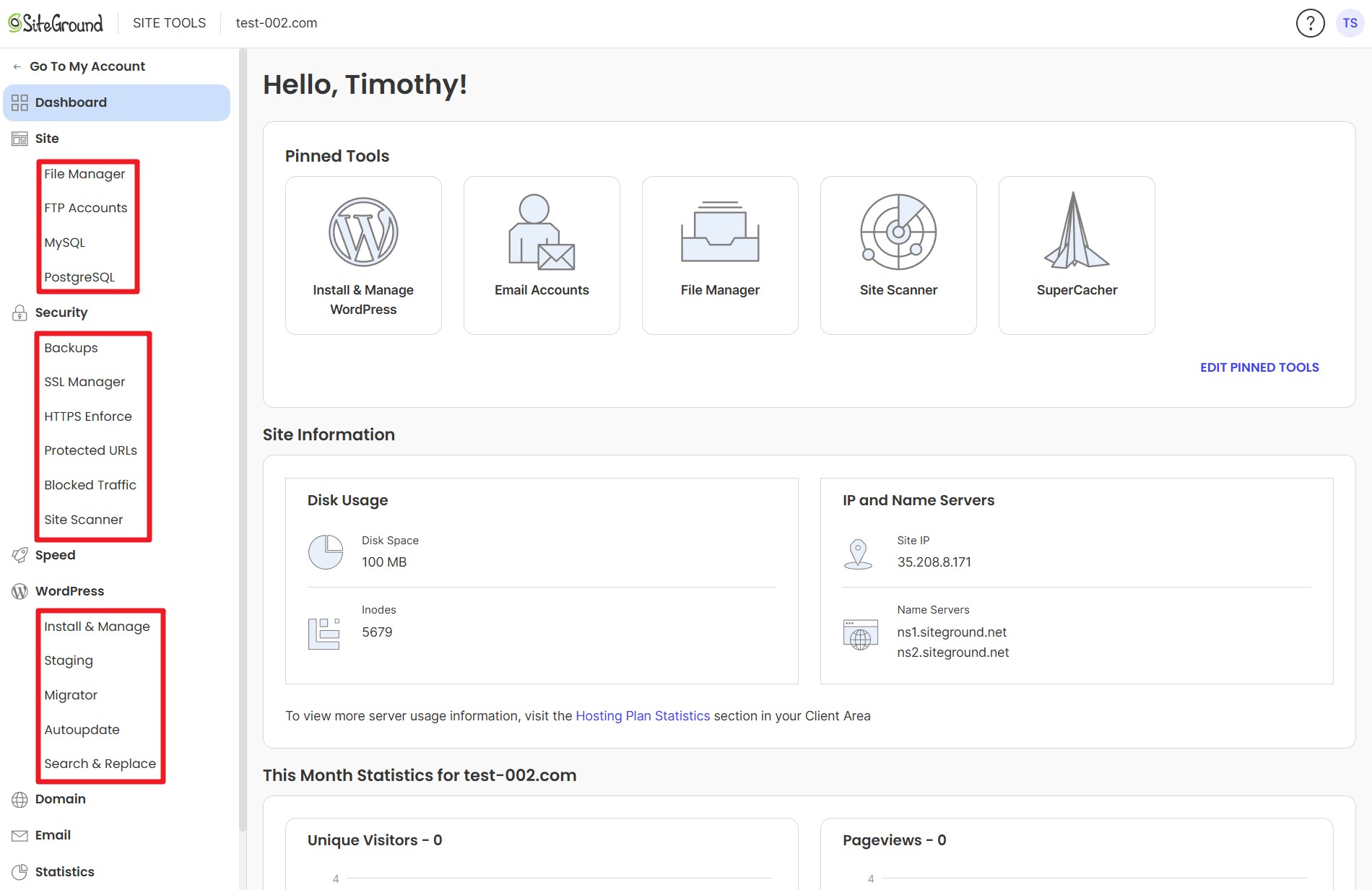This screenshot has height=890, width=1372.
Task: Open the SITE TOOLS menu
Action: pos(168,22)
